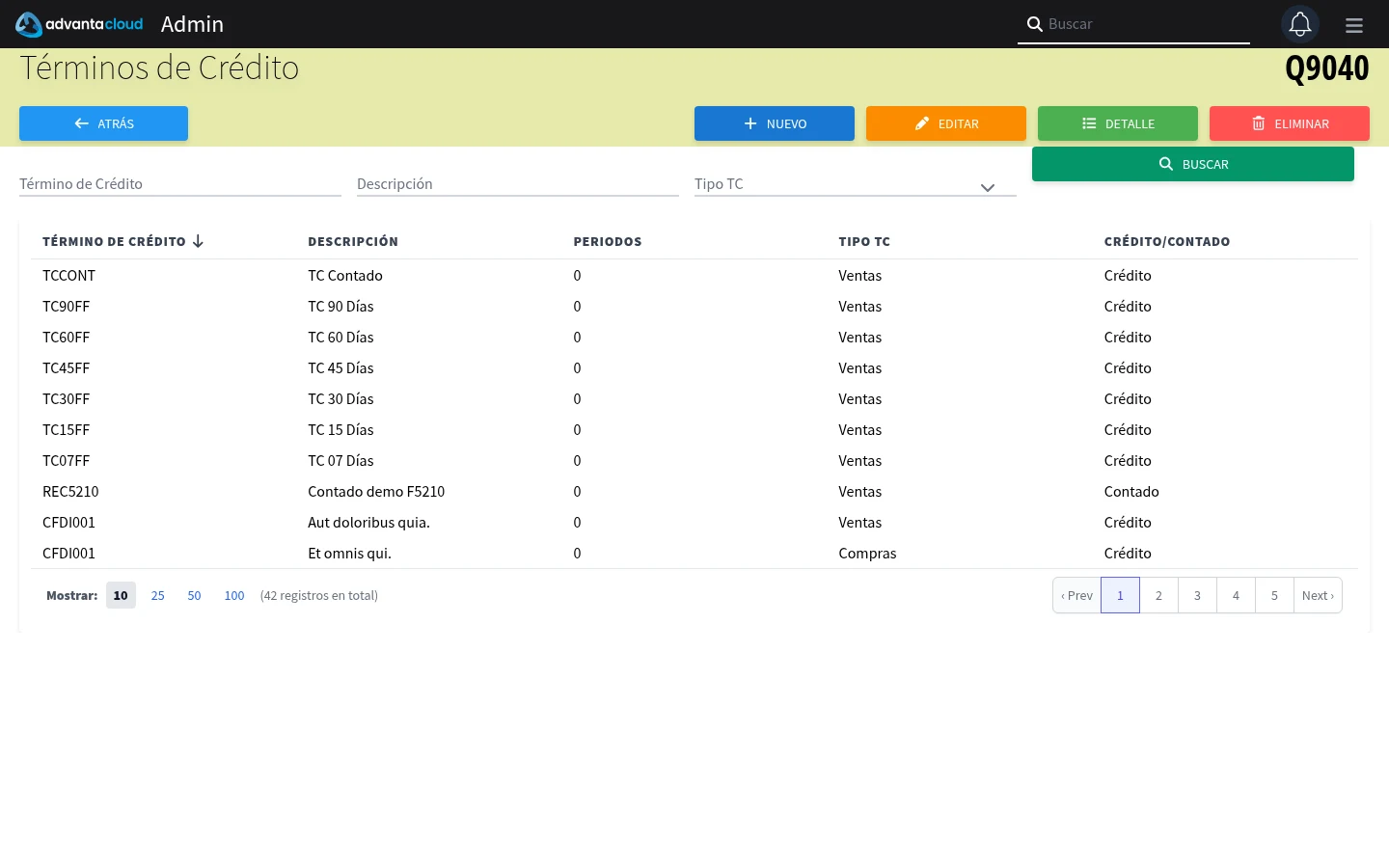
Task: Select the REC5210 row
Action: pyautogui.click(x=694, y=491)
